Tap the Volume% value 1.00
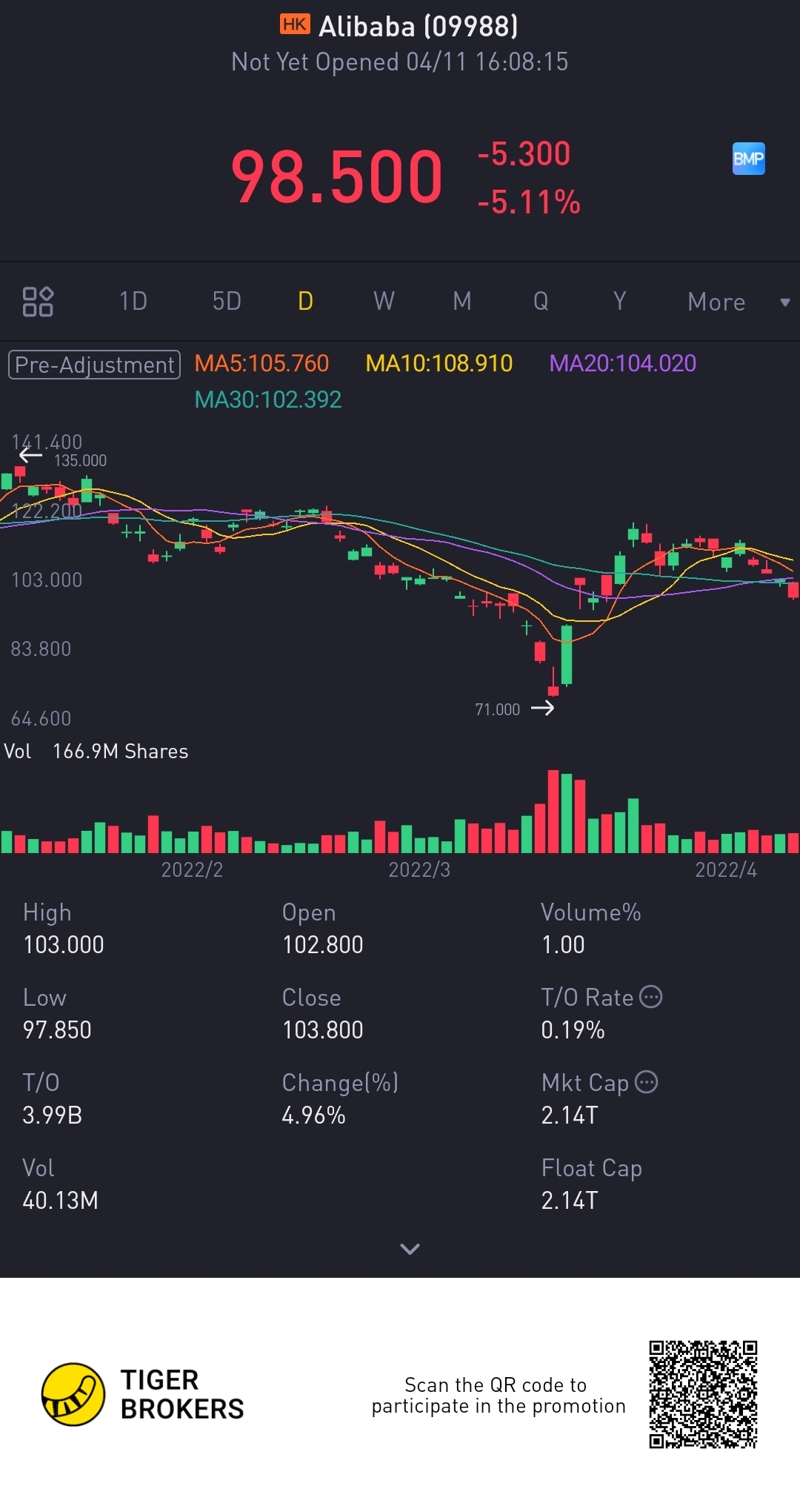 (563, 945)
